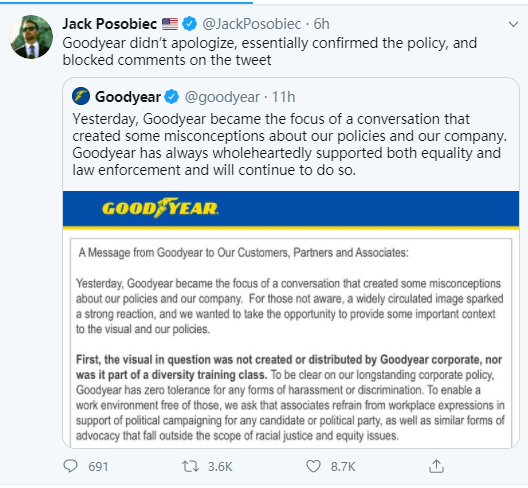Open quoted tweet text about misconceptions
The width and height of the screenshot is (528, 488).
pyautogui.click(x=290, y=144)
